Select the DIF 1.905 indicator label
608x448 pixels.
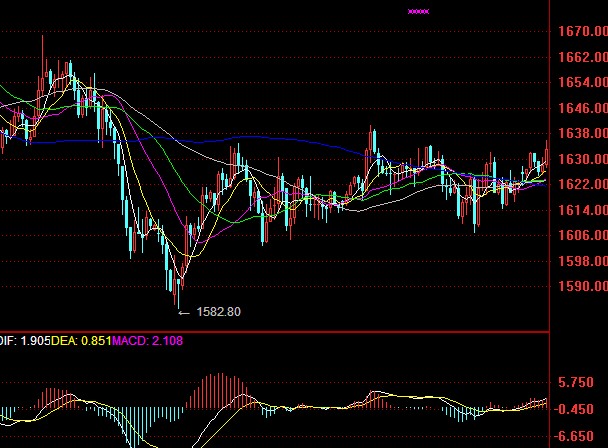click(18, 340)
